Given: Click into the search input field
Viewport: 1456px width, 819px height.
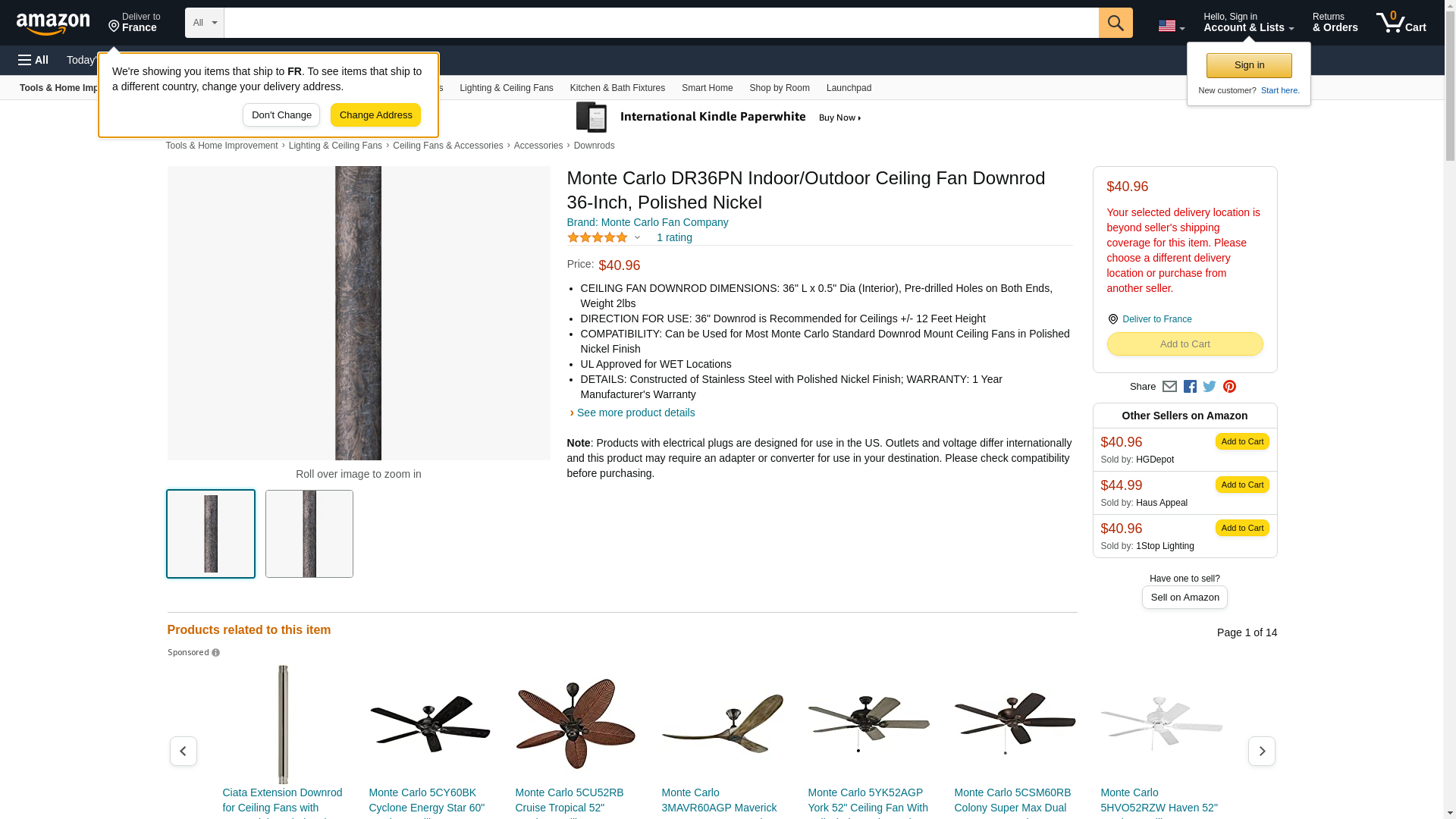Looking at the screenshot, I should point(661,23).
